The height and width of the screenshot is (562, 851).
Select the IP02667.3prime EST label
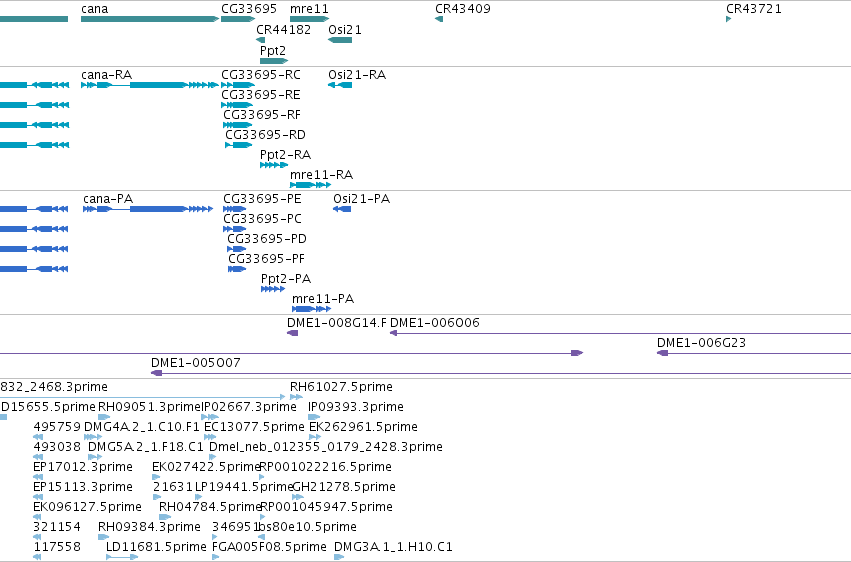click(249, 407)
